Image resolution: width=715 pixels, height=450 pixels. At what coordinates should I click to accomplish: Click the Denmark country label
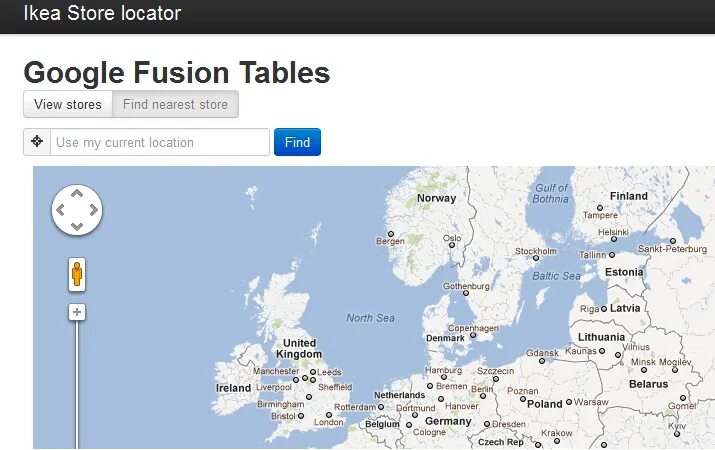tap(445, 338)
